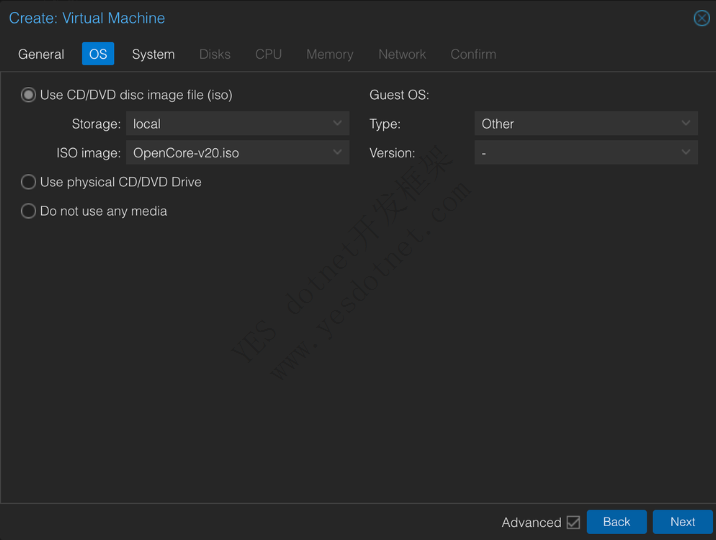Open the Storage dropdown arrow
The image size is (716, 540).
338,124
